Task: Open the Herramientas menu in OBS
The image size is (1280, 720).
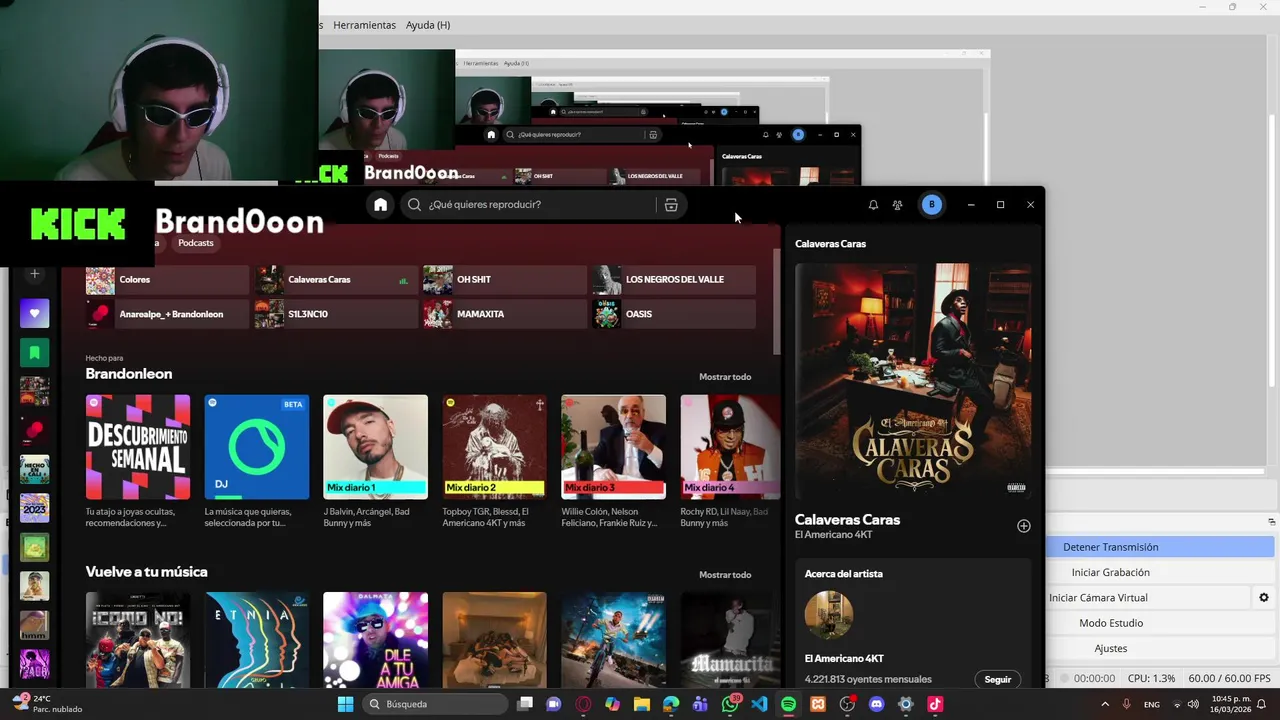Action: coord(364,25)
